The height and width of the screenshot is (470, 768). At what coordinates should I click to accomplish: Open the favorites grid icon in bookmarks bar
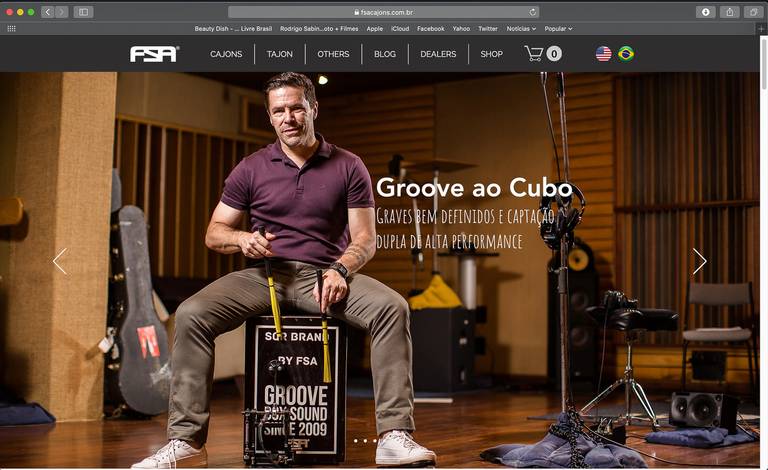click(x=11, y=29)
